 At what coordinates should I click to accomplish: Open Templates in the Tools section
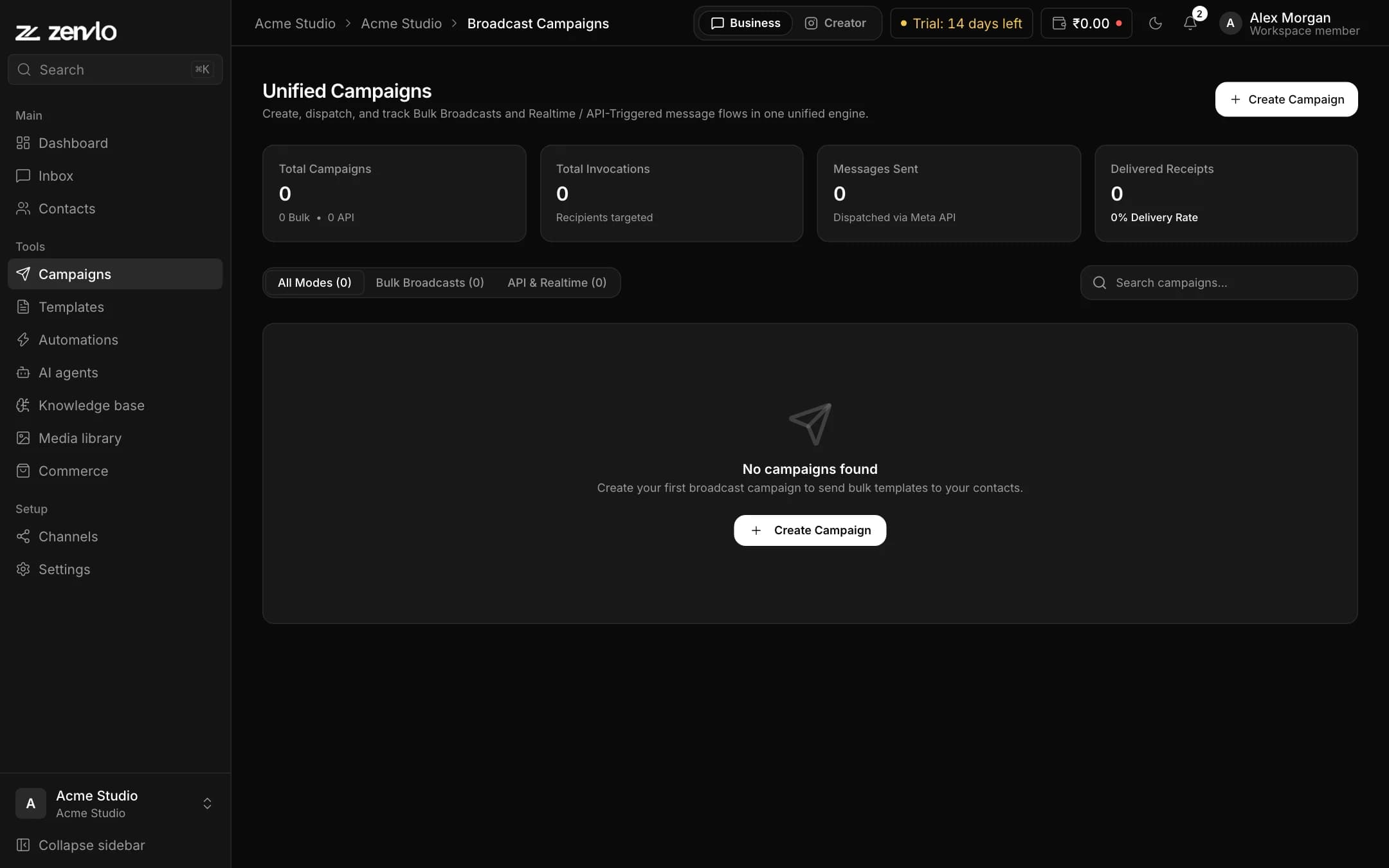click(115, 307)
